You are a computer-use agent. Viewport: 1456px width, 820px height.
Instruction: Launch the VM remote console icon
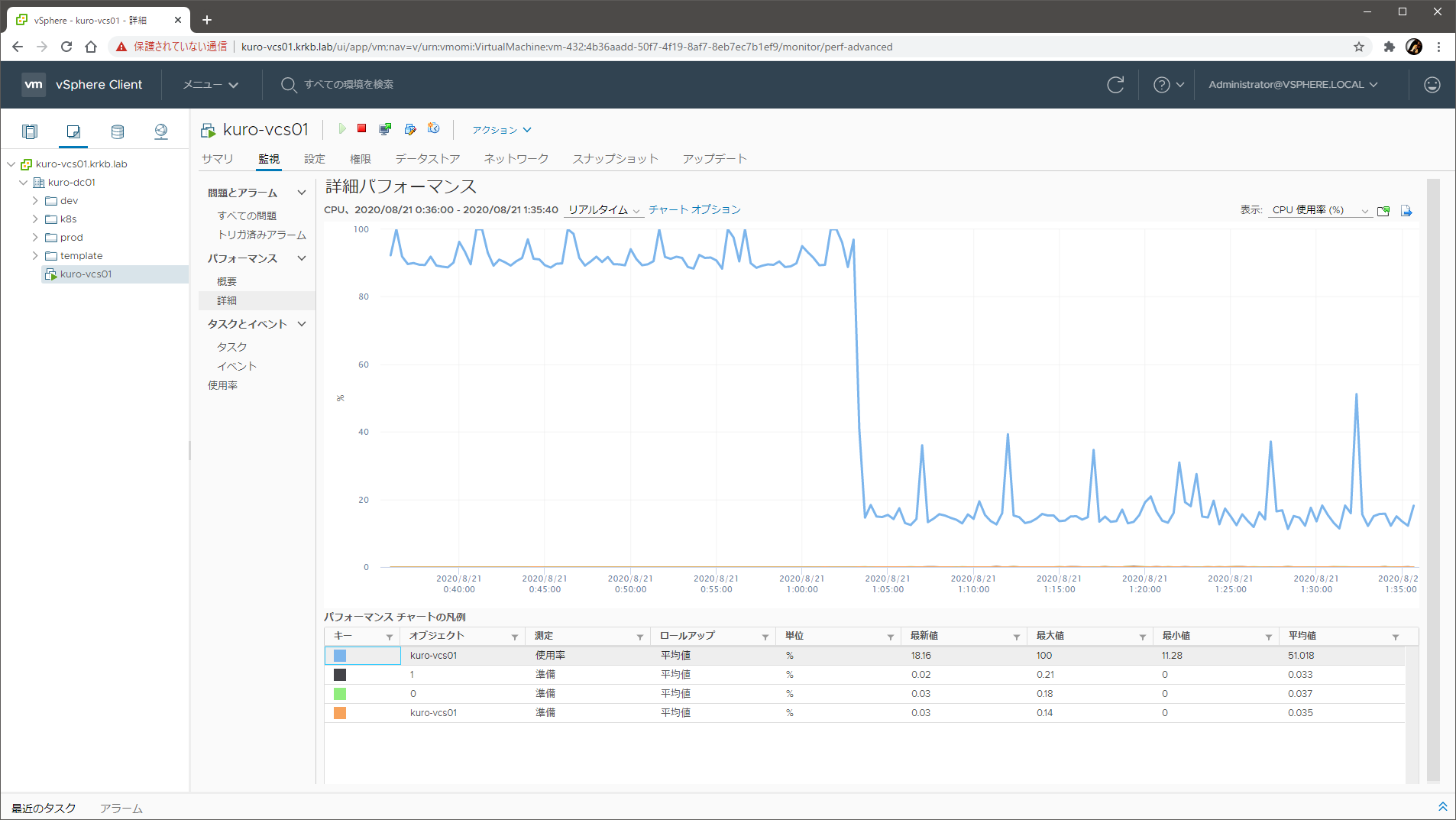[x=385, y=129]
